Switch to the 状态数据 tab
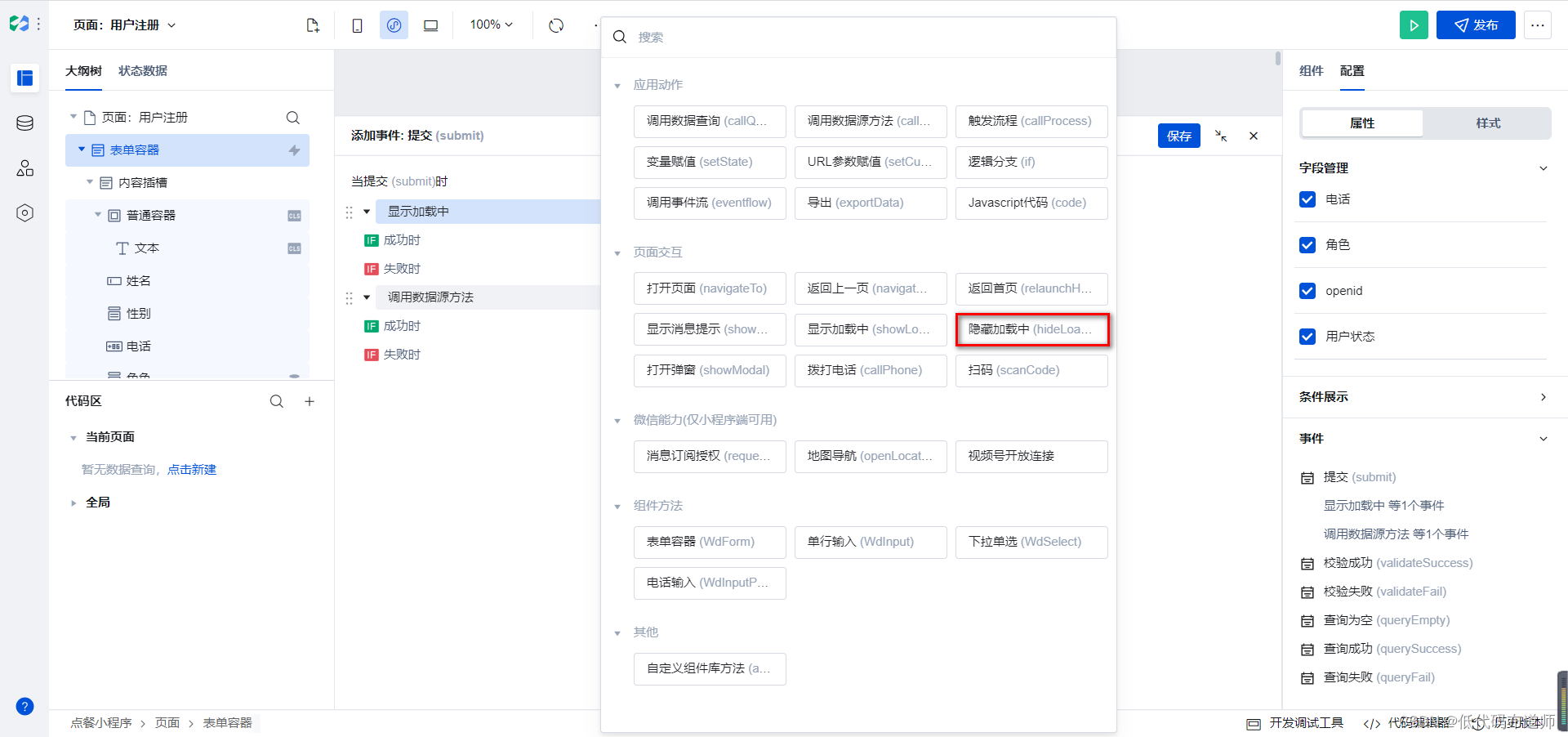The width and height of the screenshot is (1568, 737). (143, 71)
